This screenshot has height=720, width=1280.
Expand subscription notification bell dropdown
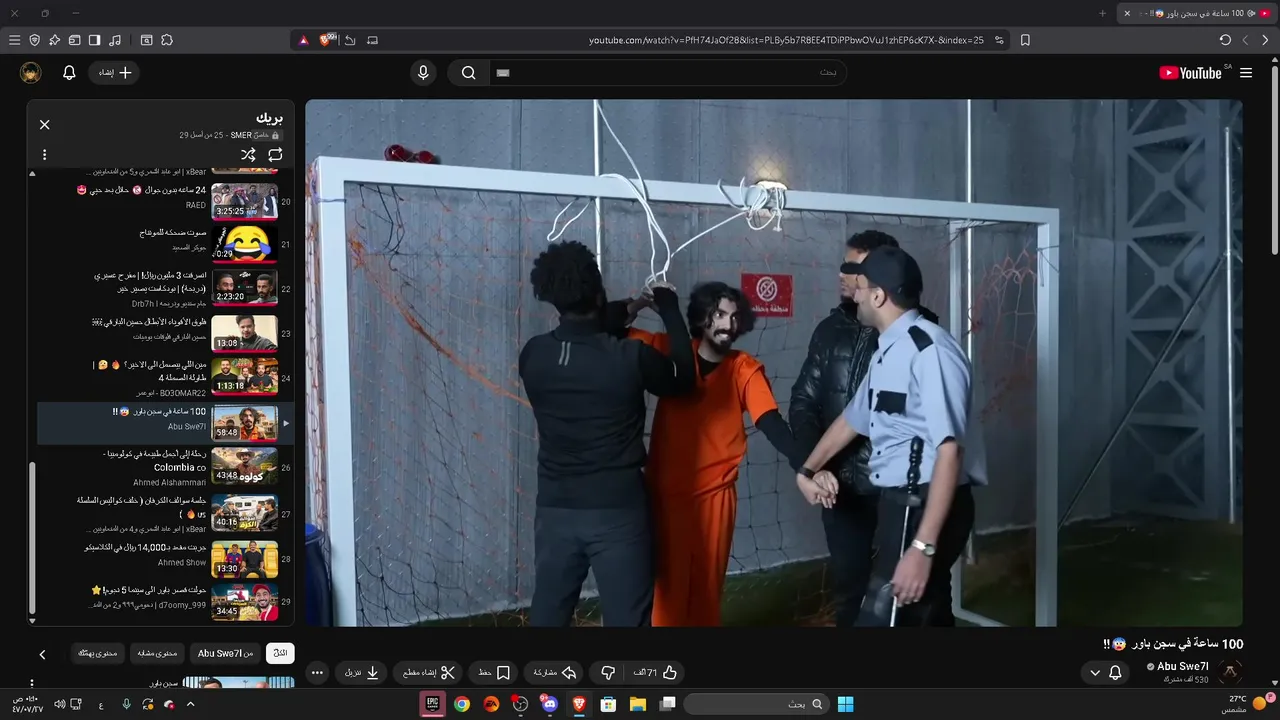pos(1105,673)
